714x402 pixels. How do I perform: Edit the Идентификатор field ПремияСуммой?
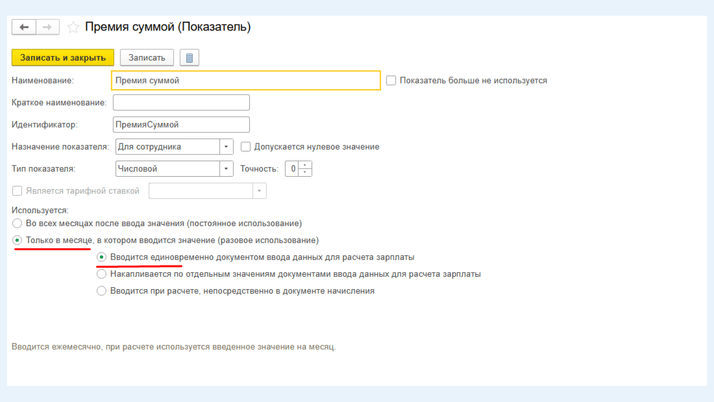(x=181, y=125)
